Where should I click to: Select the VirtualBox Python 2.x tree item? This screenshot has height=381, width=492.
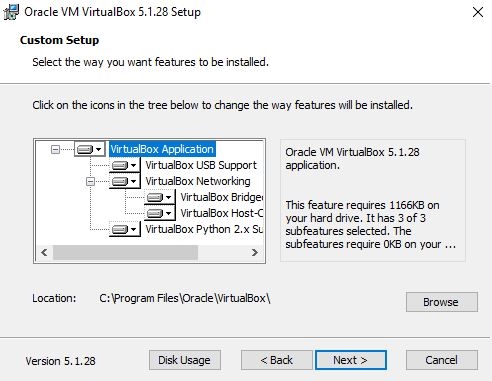(204, 229)
